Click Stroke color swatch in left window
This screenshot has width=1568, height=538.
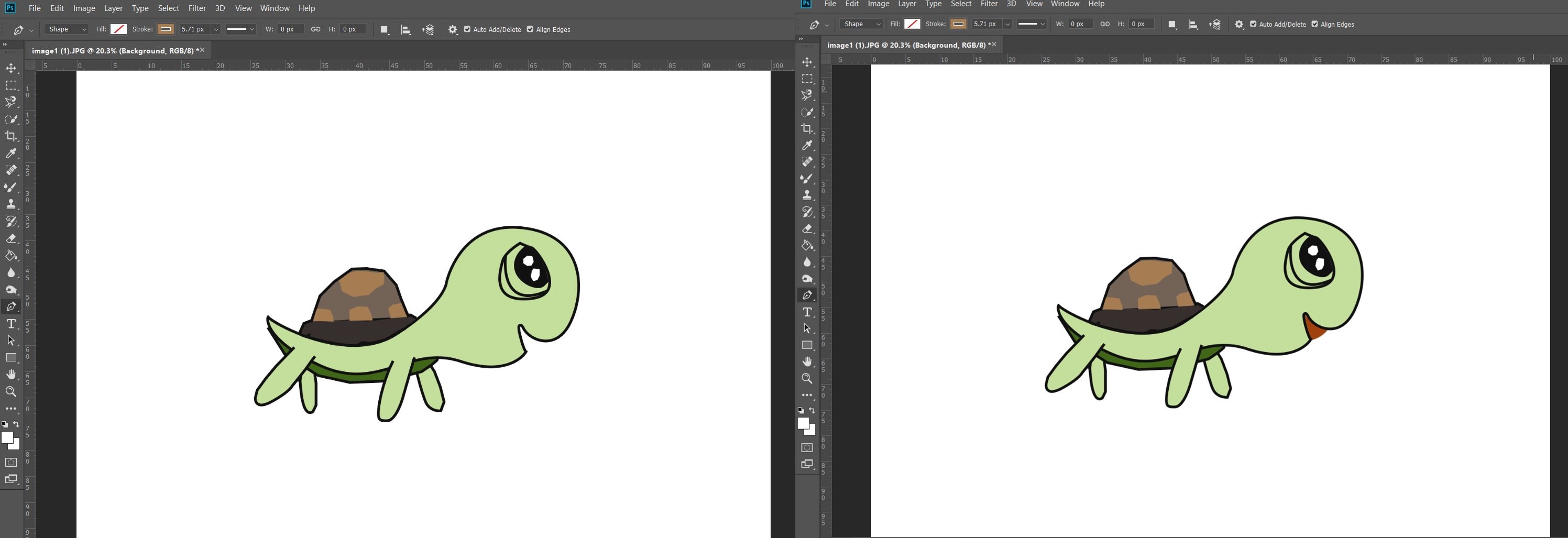(x=166, y=29)
